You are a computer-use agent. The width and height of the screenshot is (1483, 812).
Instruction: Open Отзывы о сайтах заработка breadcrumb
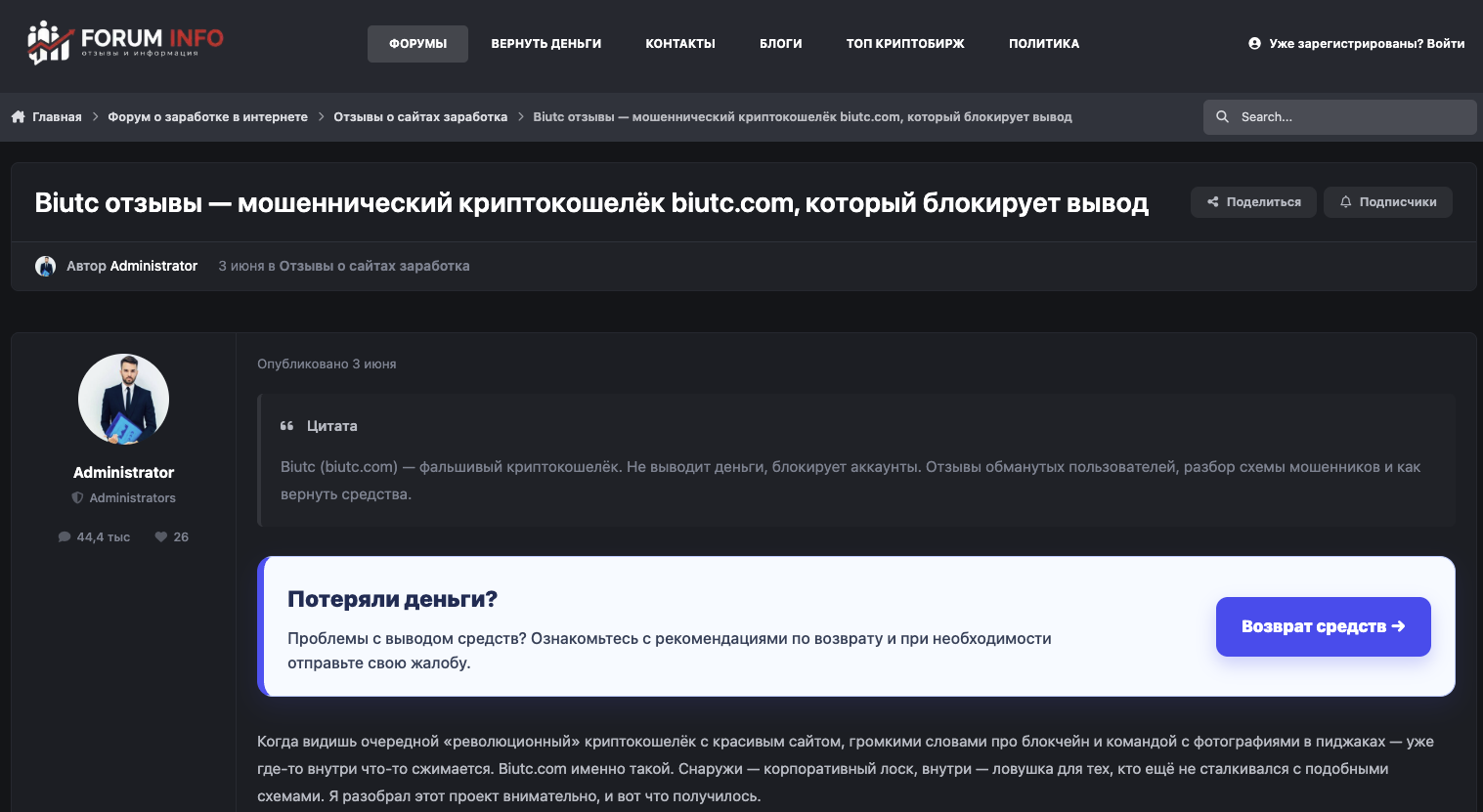click(x=420, y=117)
